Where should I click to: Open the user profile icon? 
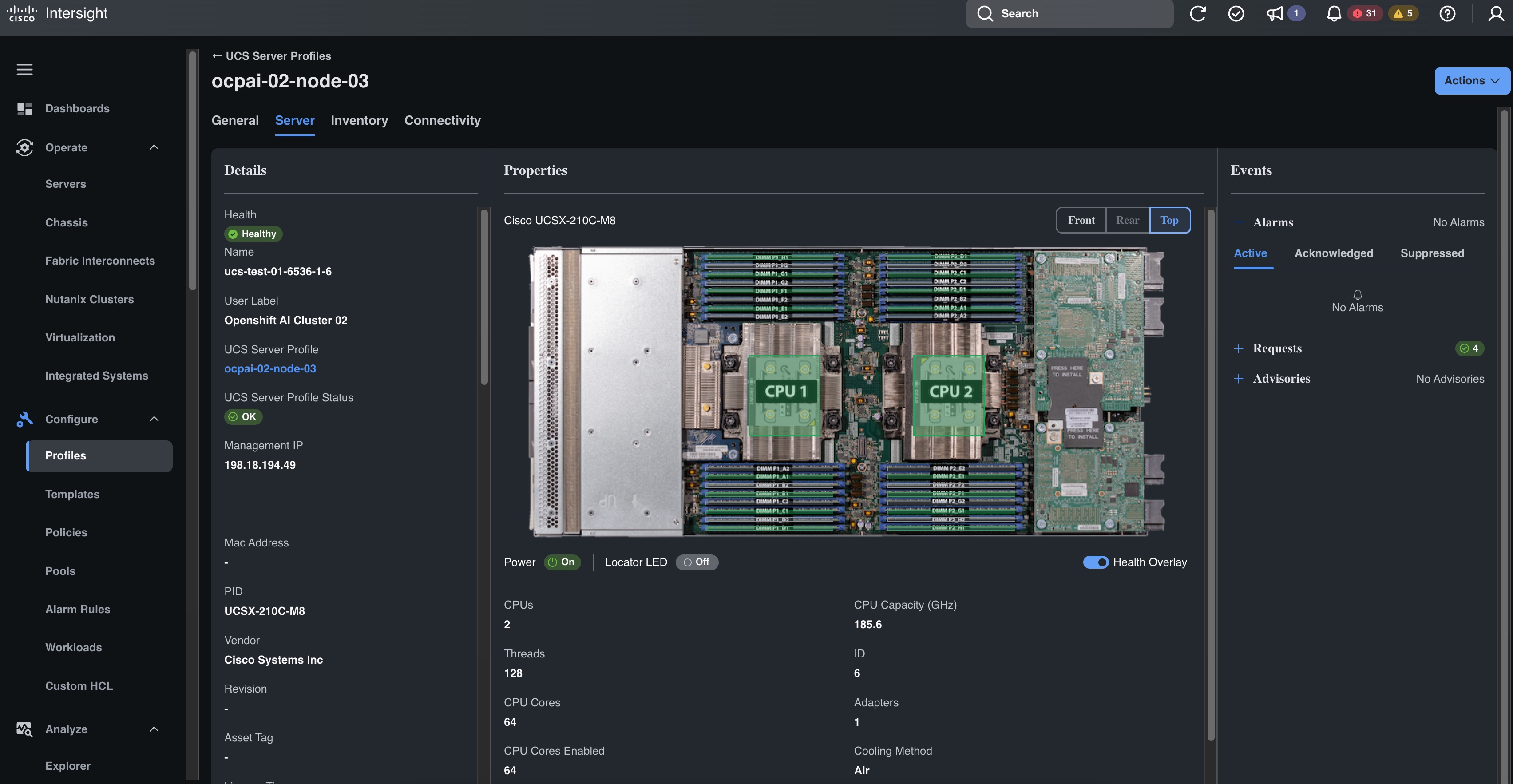click(1496, 13)
